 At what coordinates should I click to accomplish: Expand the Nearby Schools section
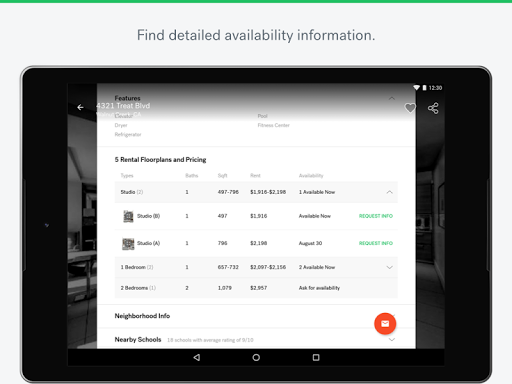pos(392,340)
